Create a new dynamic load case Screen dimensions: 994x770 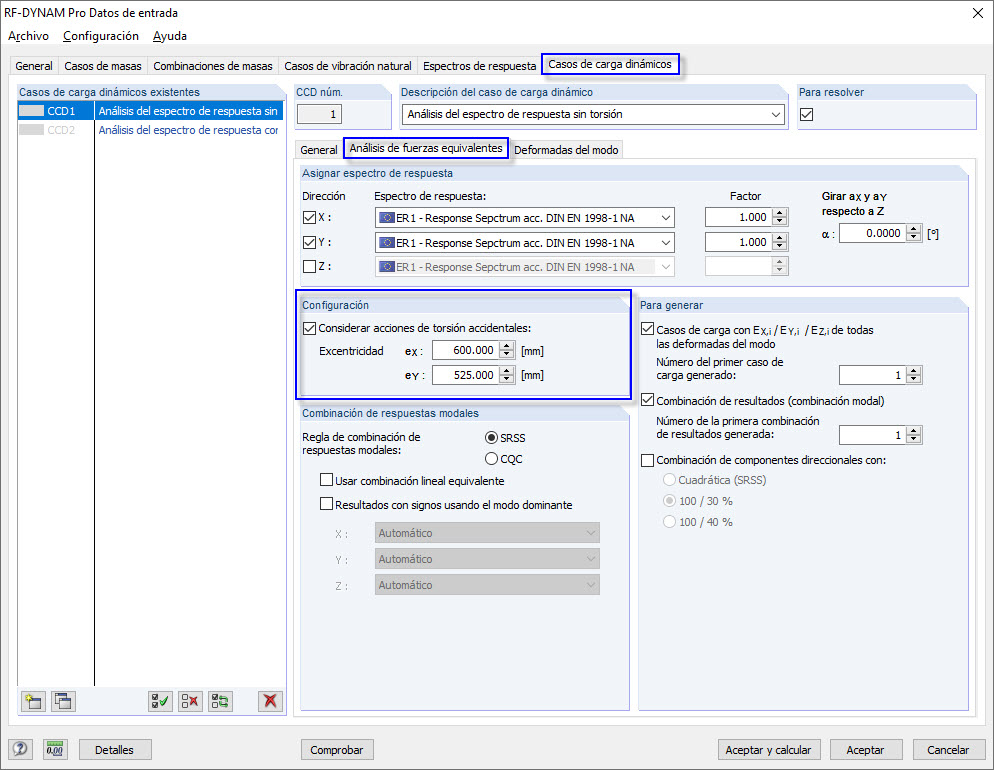tap(33, 701)
